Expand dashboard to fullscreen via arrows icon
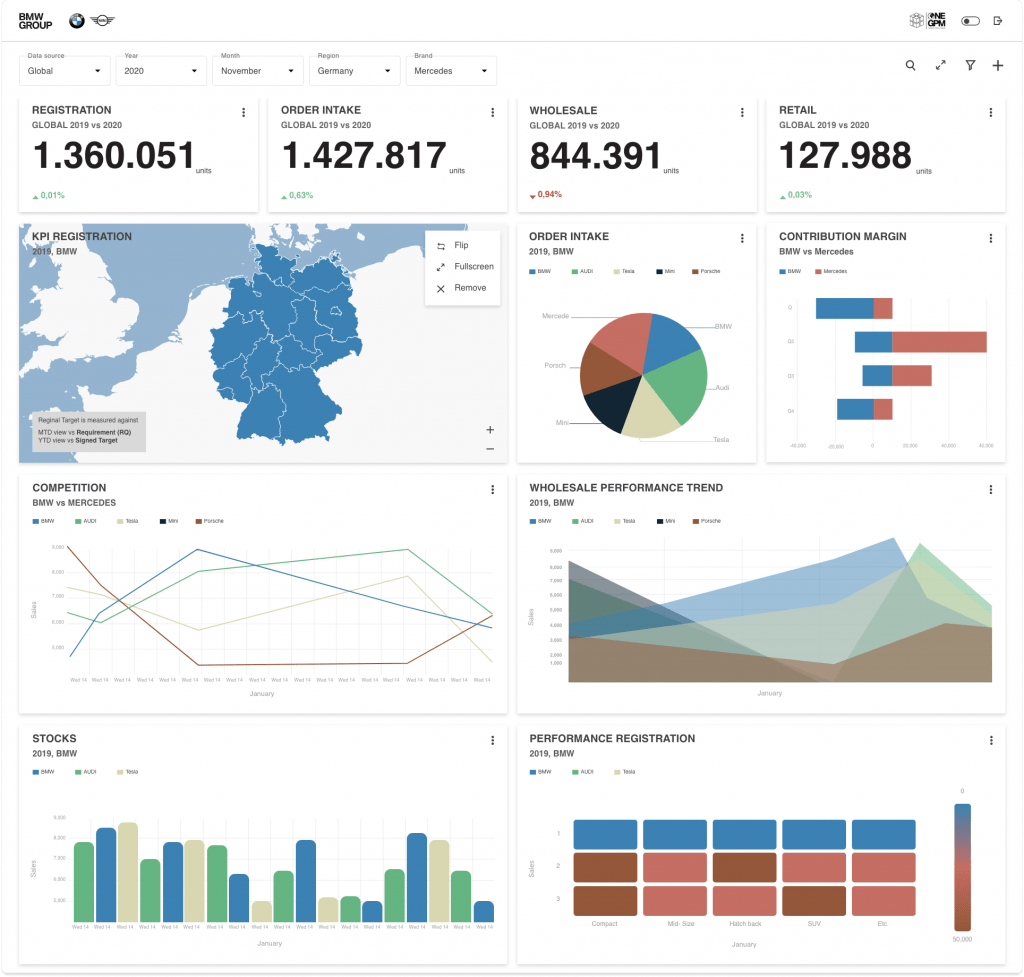Viewport: 1024px width, 977px height. point(940,65)
